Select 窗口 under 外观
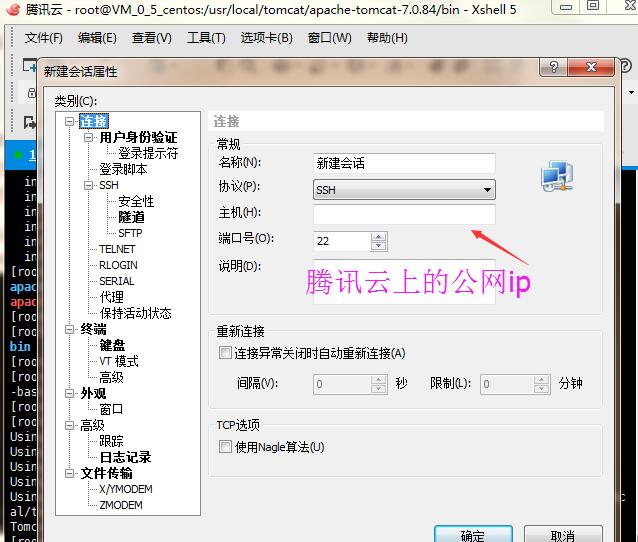 click(111, 409)
